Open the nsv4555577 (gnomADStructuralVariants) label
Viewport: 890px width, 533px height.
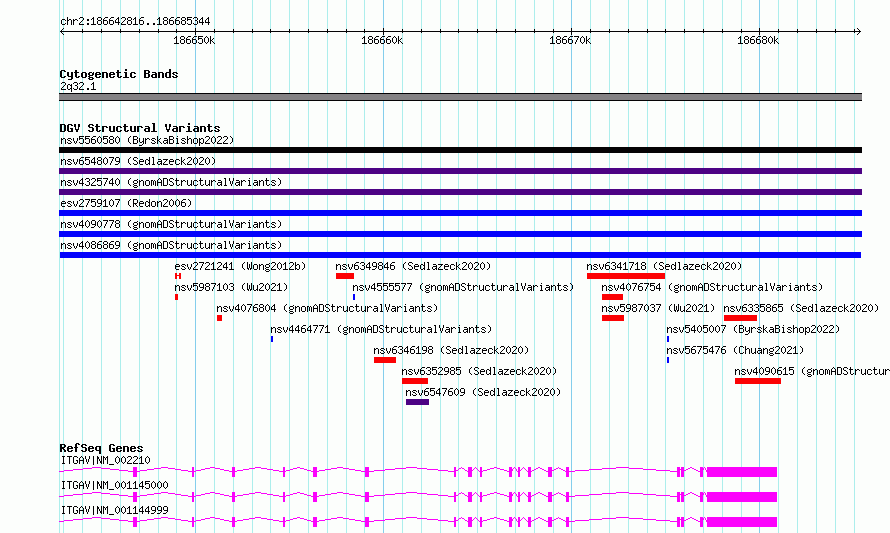463,287
